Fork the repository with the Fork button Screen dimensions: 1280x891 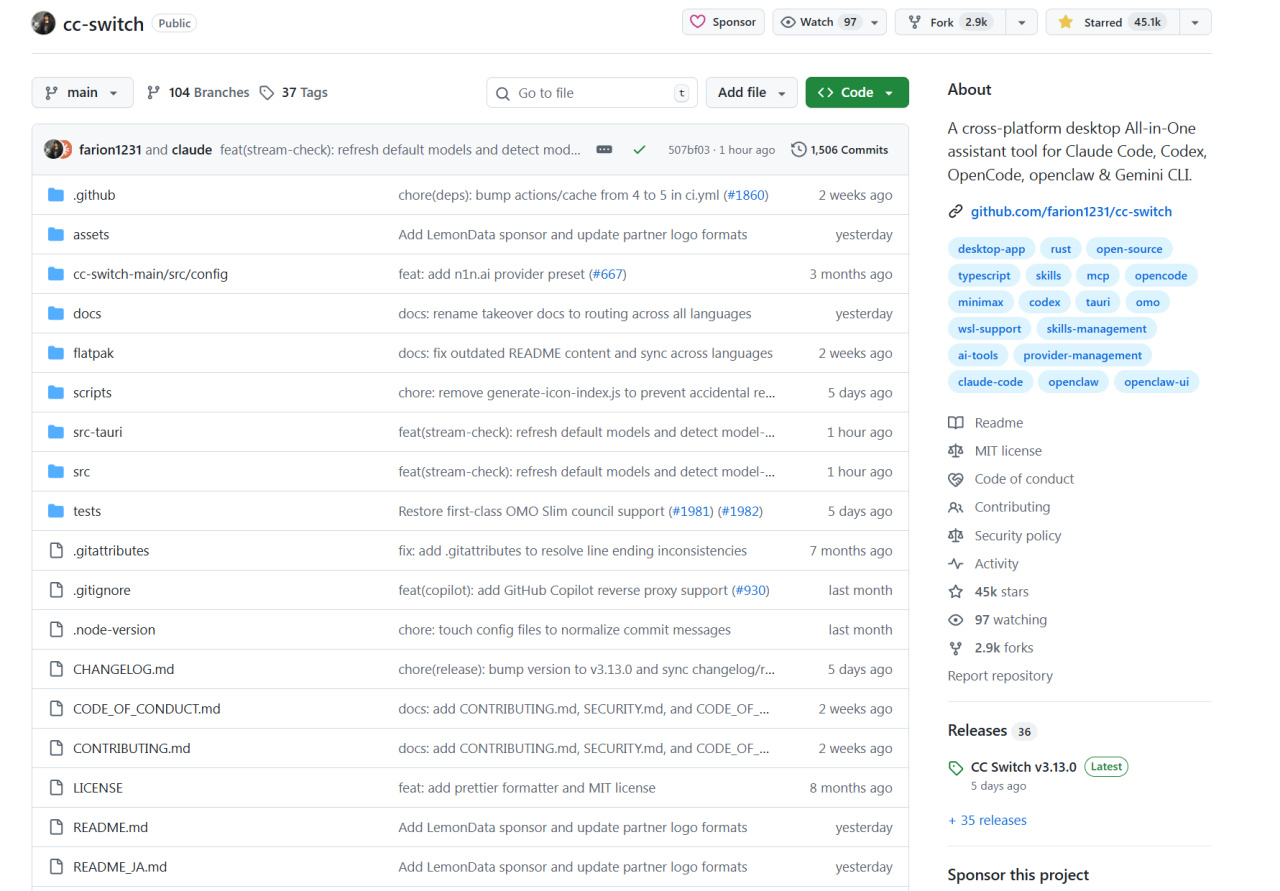(950, 22)
